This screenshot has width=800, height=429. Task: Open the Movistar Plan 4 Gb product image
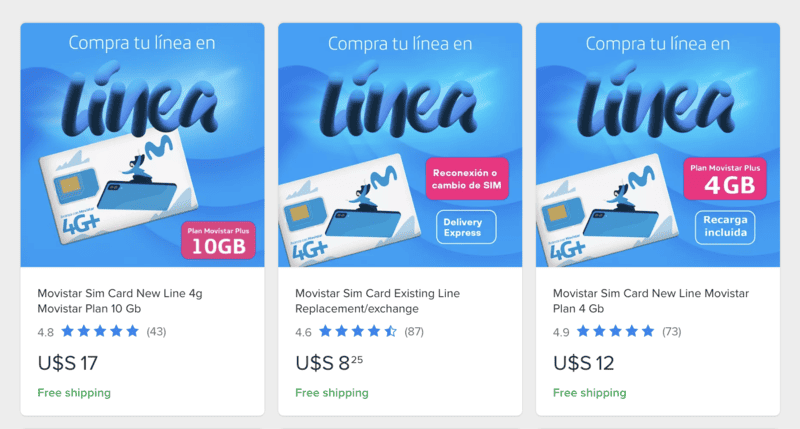click(x=658, y=145)
